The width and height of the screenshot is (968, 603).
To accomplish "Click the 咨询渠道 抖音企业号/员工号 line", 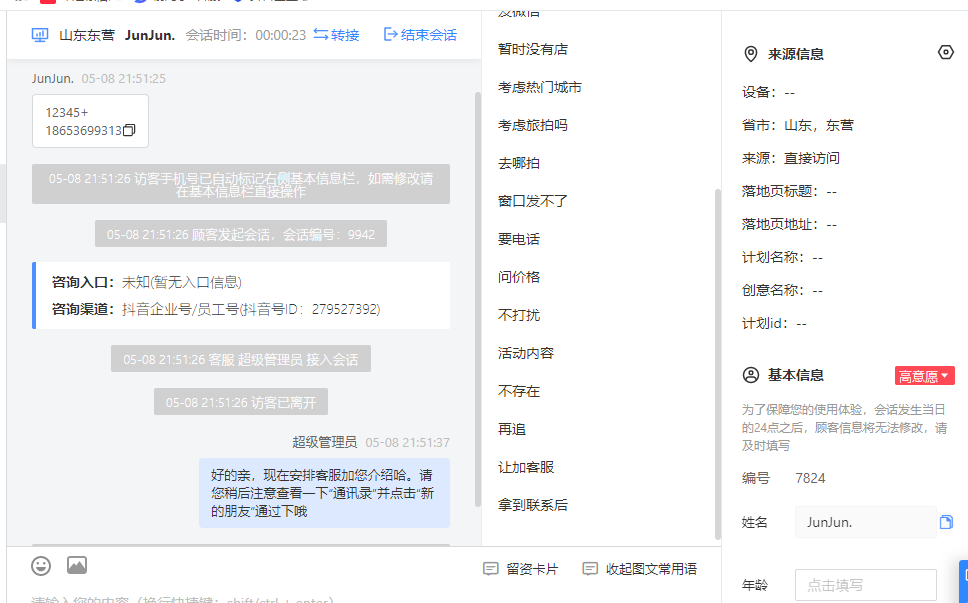I will (216, 309).
